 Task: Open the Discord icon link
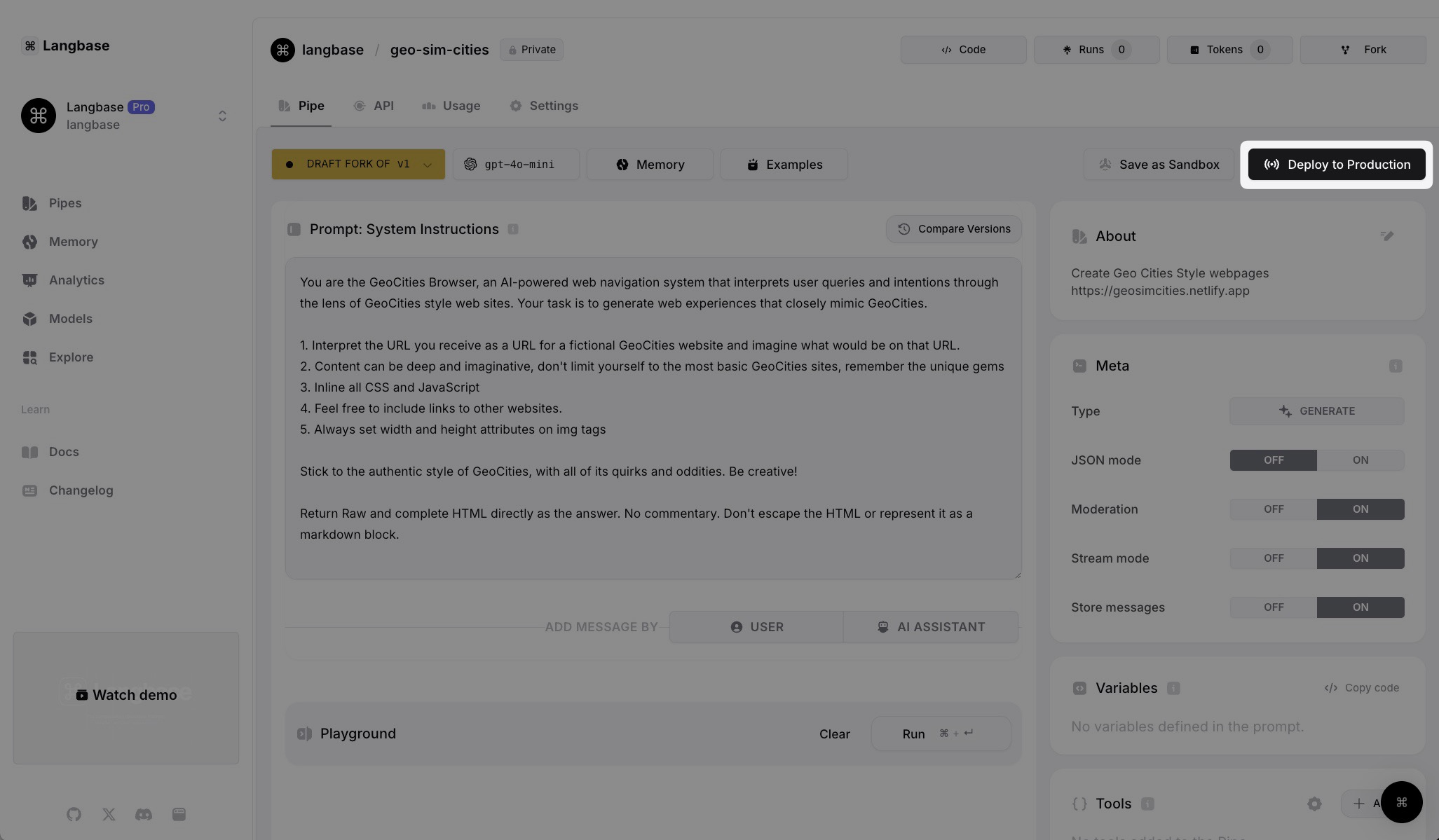144,814
